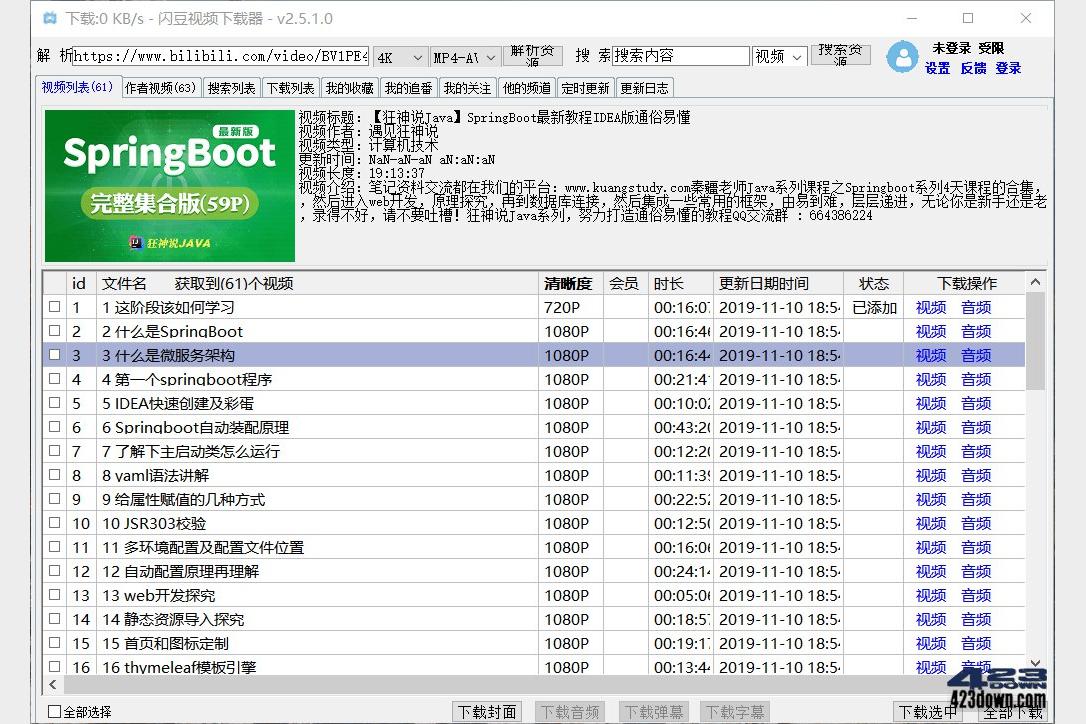Screen dimensions: 1086x724
Task: Click the SpringBoot cover thumbnail
Action: point(170,186)
